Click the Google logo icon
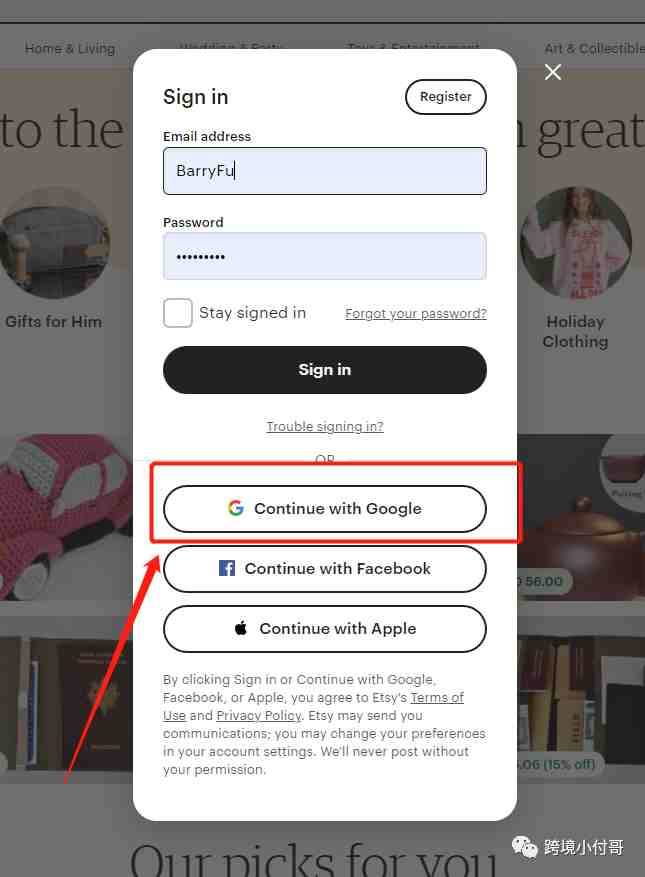The height and width of the screenshot is (877, 645). point(236,508)
